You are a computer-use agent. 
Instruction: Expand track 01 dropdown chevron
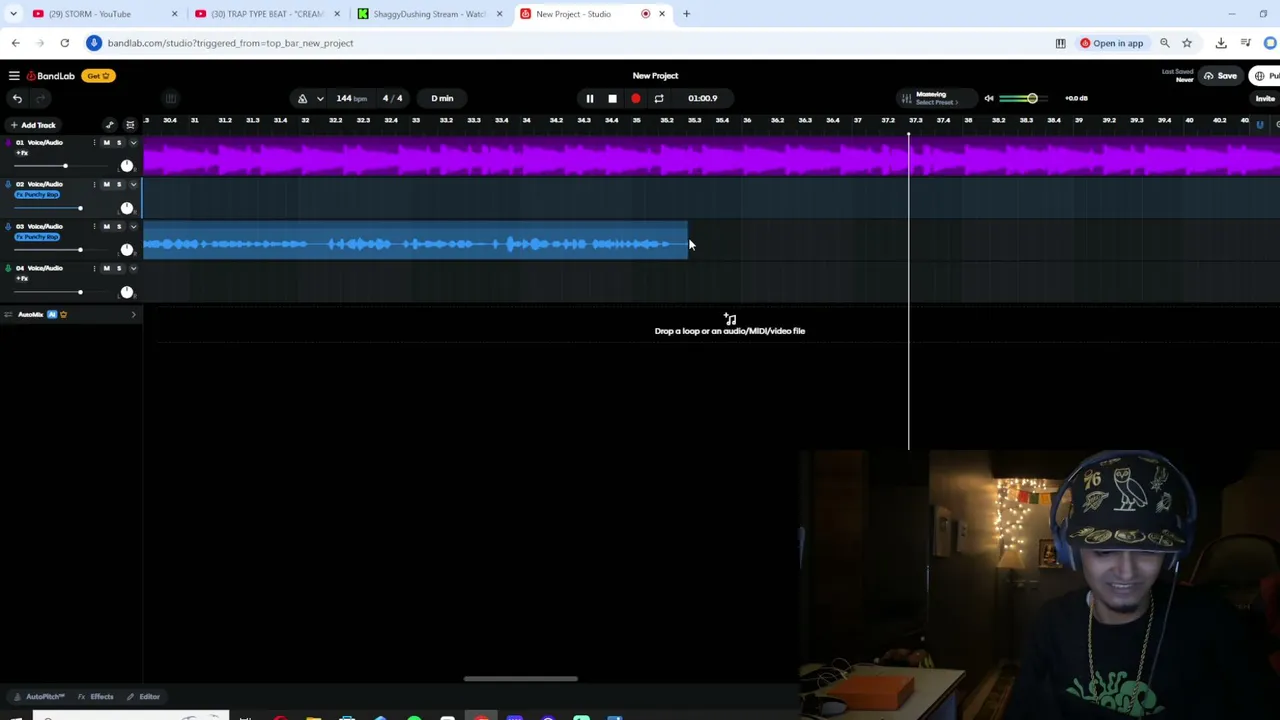point(133,143)
